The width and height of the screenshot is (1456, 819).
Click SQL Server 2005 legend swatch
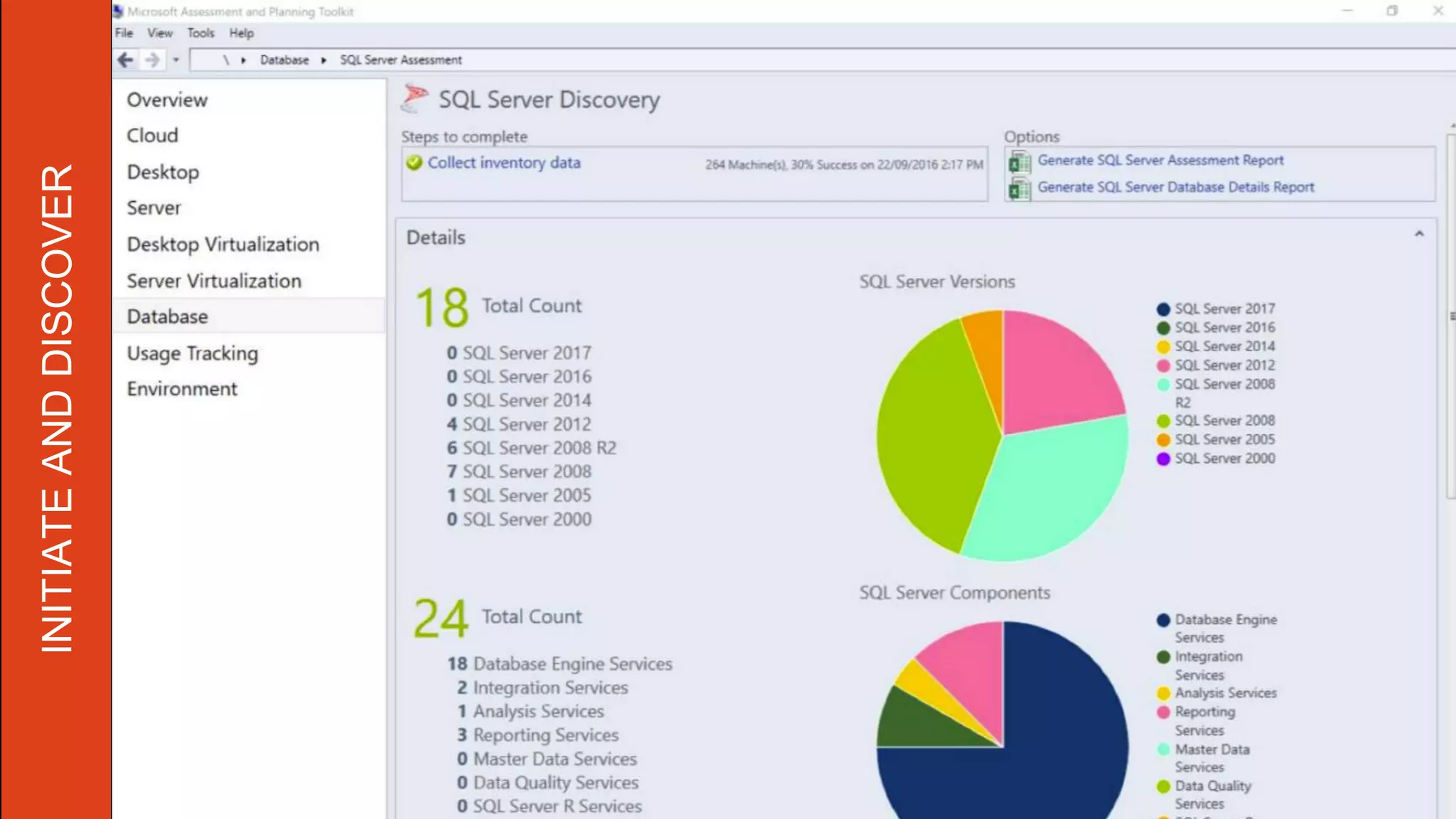(x=1163, y=440)
